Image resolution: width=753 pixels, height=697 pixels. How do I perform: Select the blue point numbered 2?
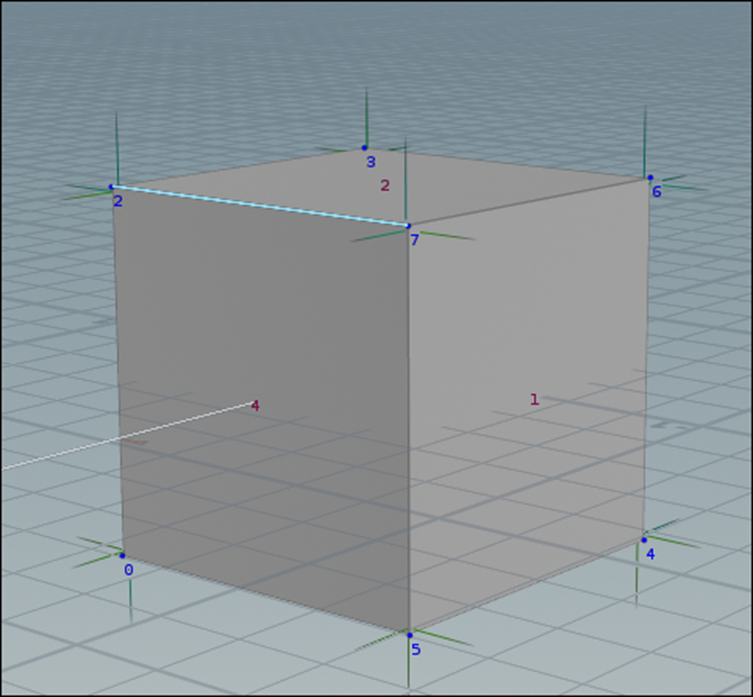(111, 187)
